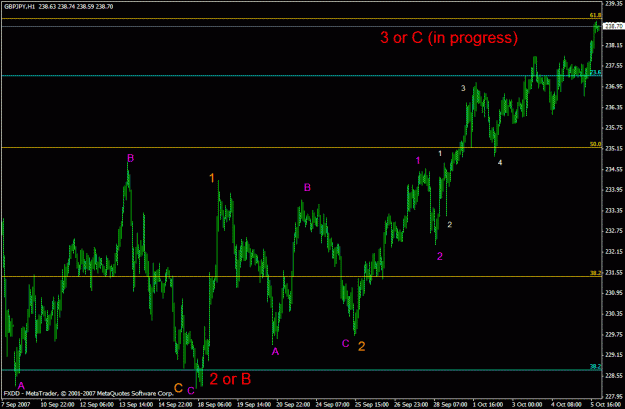Click the 238.15 price axis label
Image resolution: width=625 pixels, height=409 pixels.
(614, 45)
